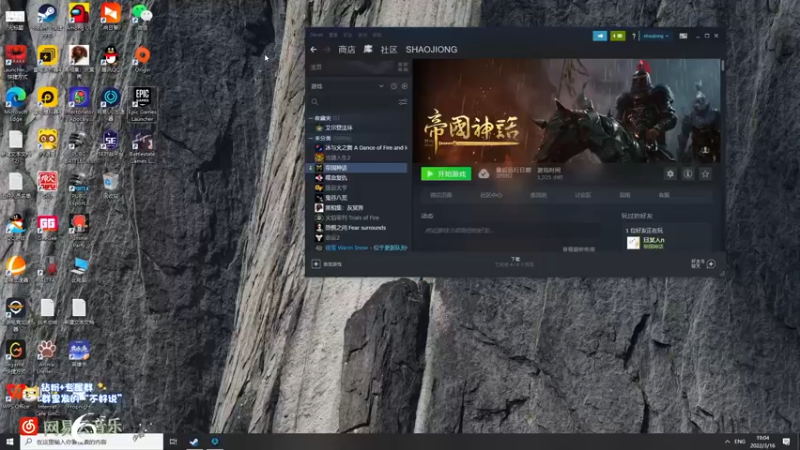The image size is (800, 450).
Task: Open the Steam menu in menu bar
Action: tap(317, 35)
